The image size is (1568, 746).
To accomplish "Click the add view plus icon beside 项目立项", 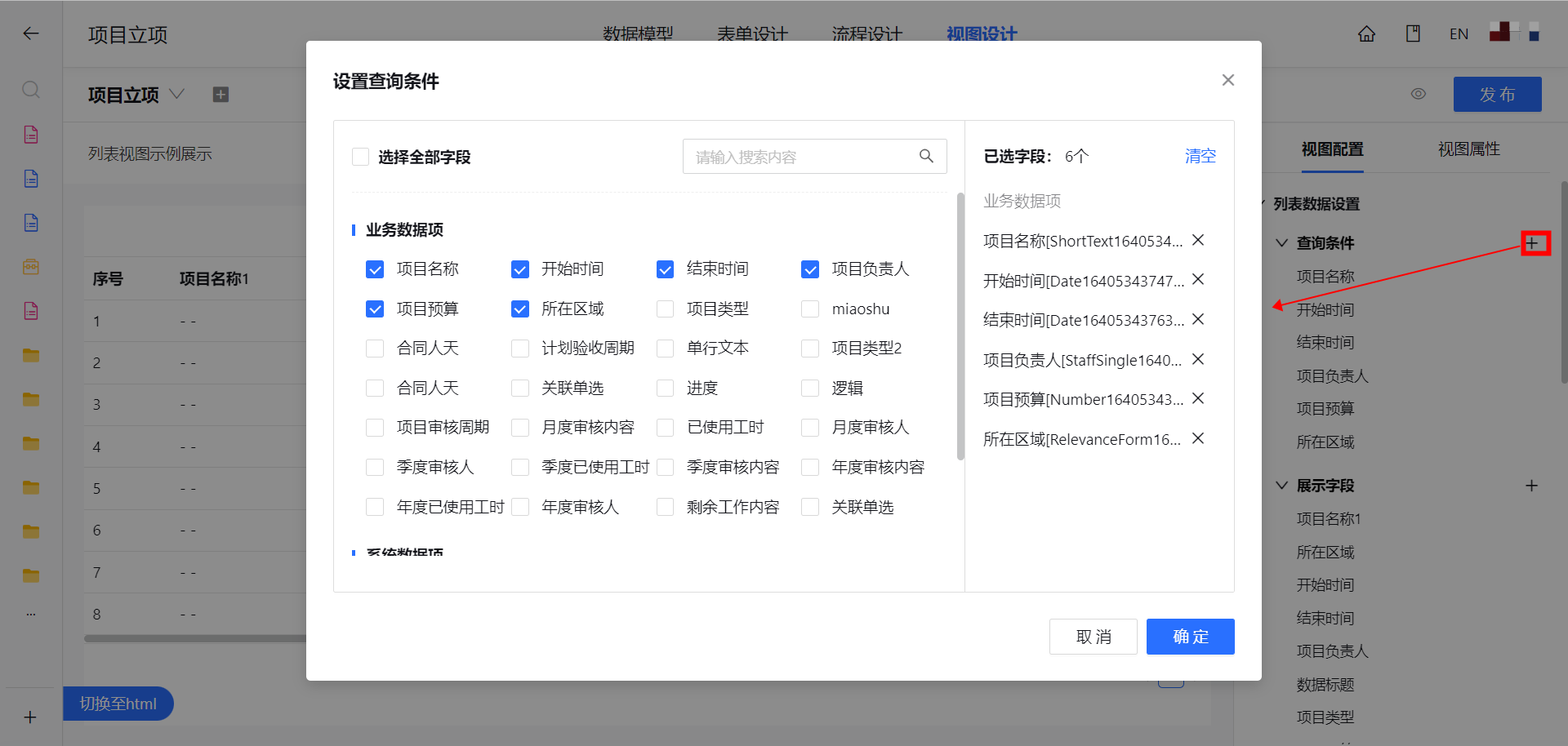I will click(x=220, y=95).
